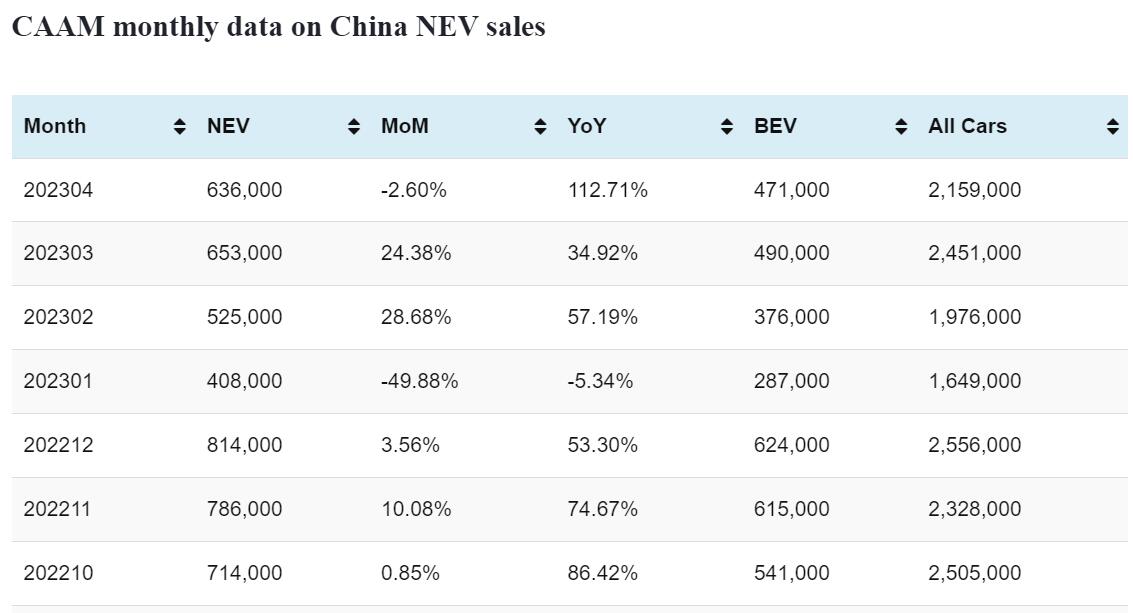The width and height of the screenshot is (1133, 613).
Task: Click the BEV column header label
Action: pos(775,126)
